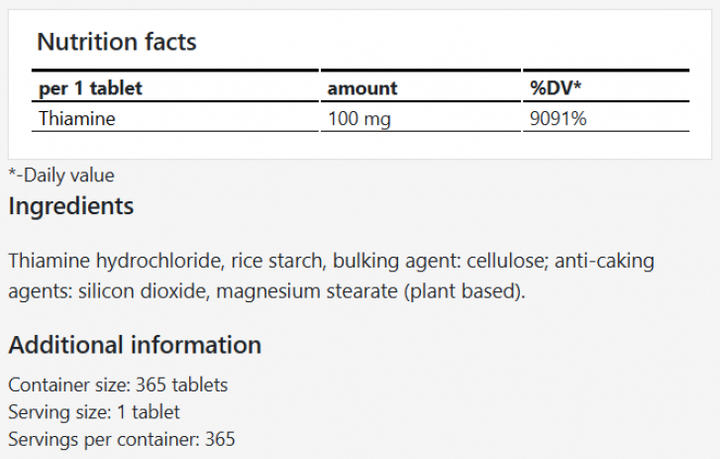Click the "silicon dioxide" ingredient
Screen dimensions: 720x459
(139, 292)
